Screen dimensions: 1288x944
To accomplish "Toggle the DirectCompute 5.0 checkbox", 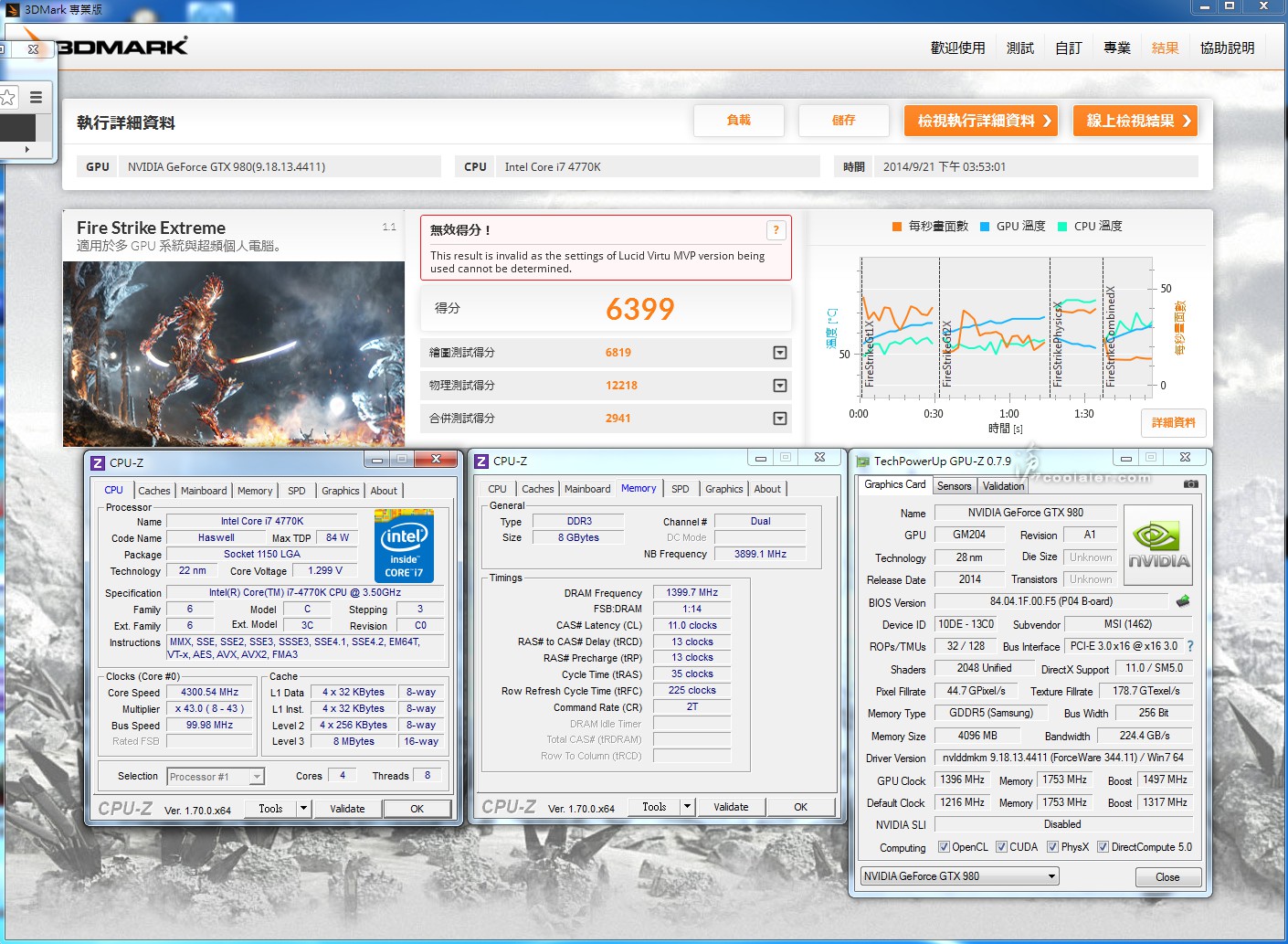I will (x=1103, y=847).
